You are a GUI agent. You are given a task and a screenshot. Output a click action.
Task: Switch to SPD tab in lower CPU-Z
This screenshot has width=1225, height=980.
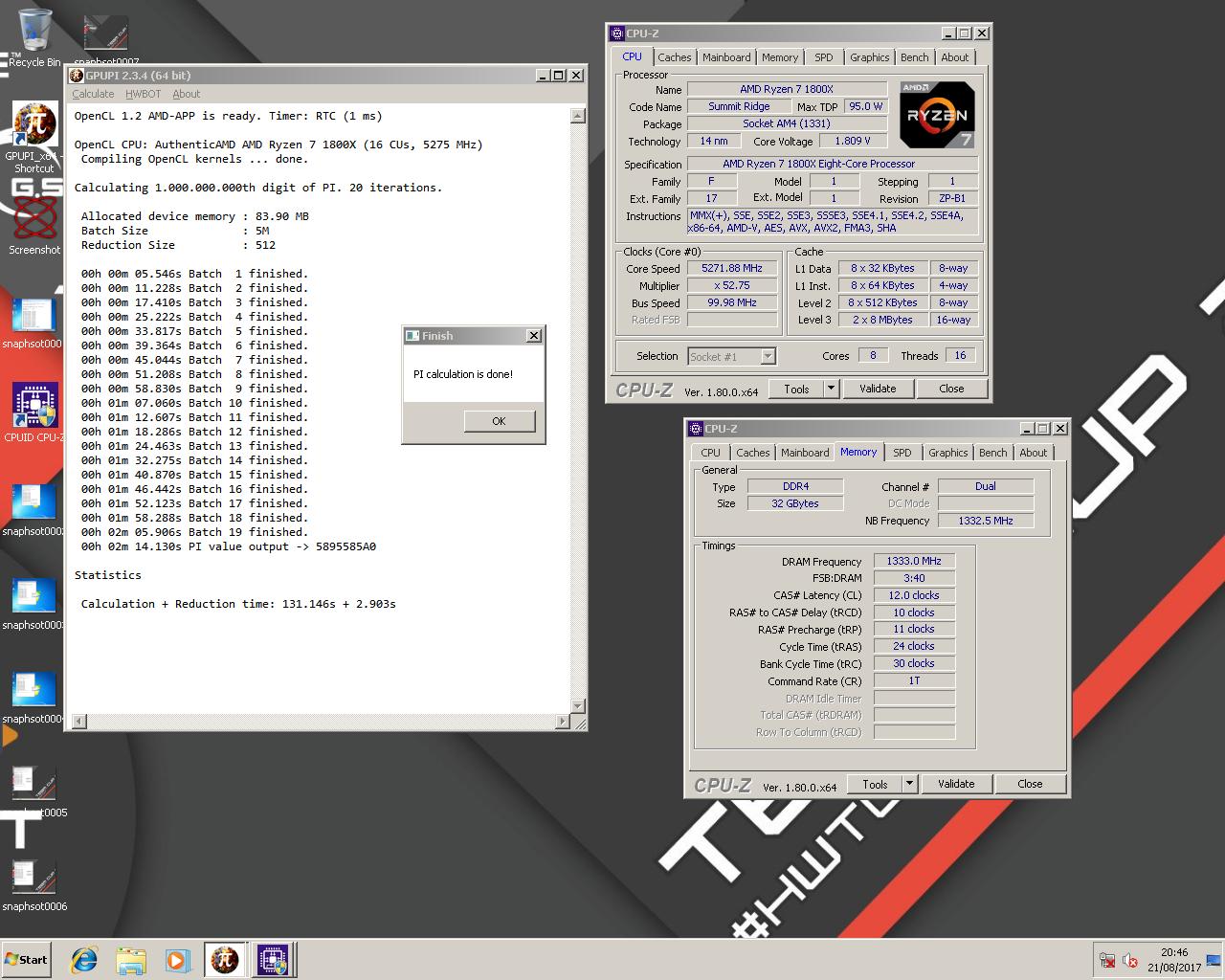(902, 453)
